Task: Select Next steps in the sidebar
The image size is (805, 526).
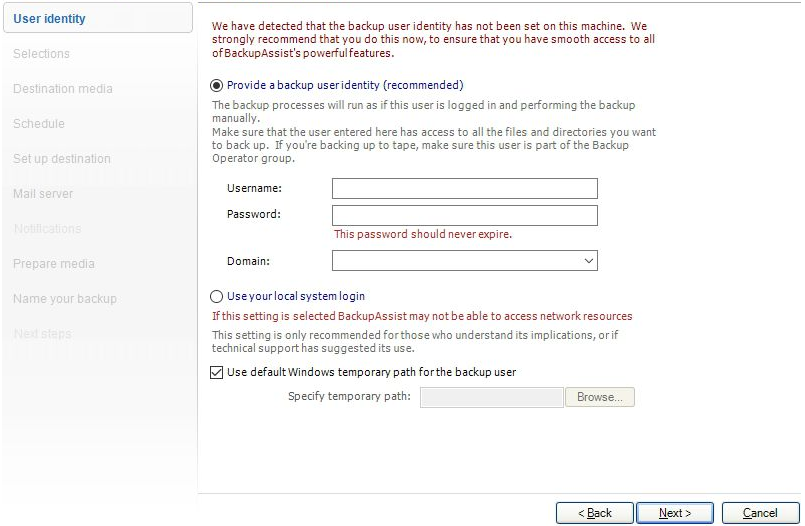Action: click(42, 334)
